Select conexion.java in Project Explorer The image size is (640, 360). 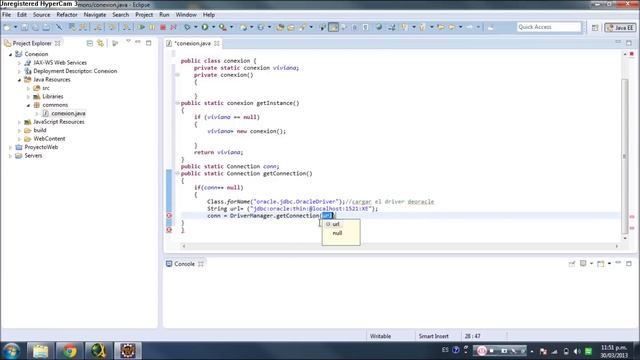click(68, 113)
